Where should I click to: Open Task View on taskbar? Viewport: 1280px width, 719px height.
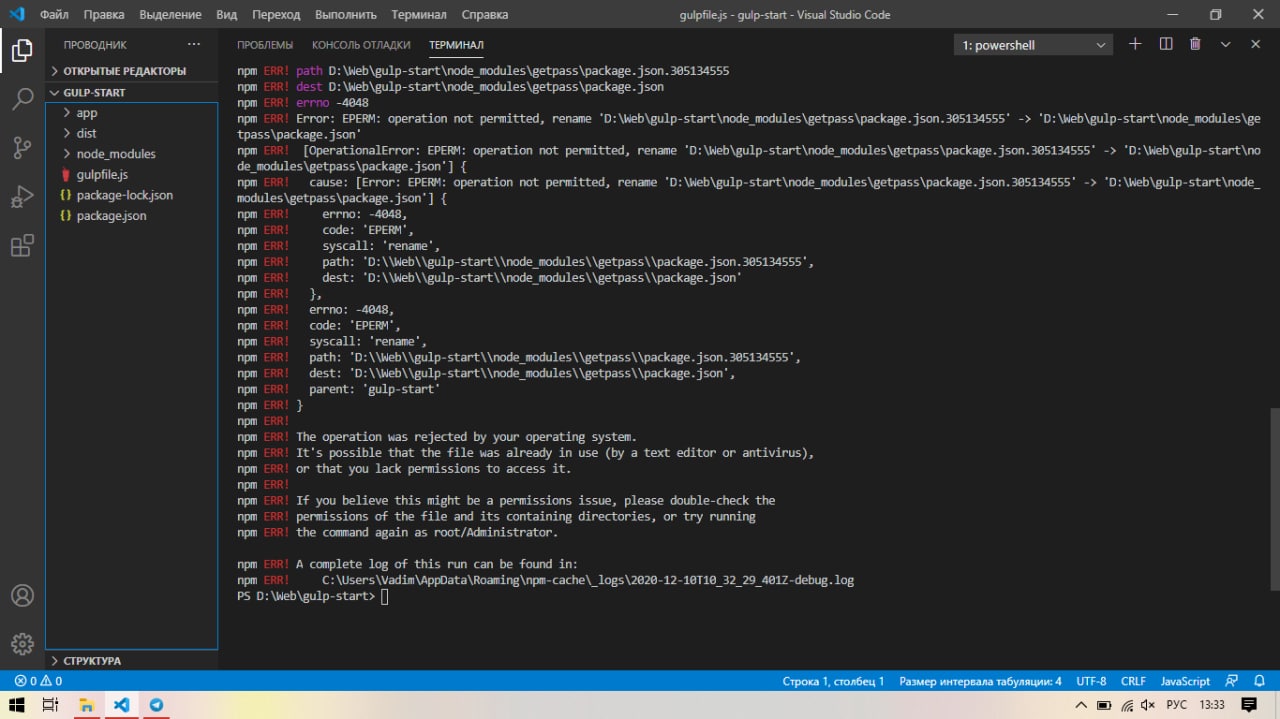point(50,705)
